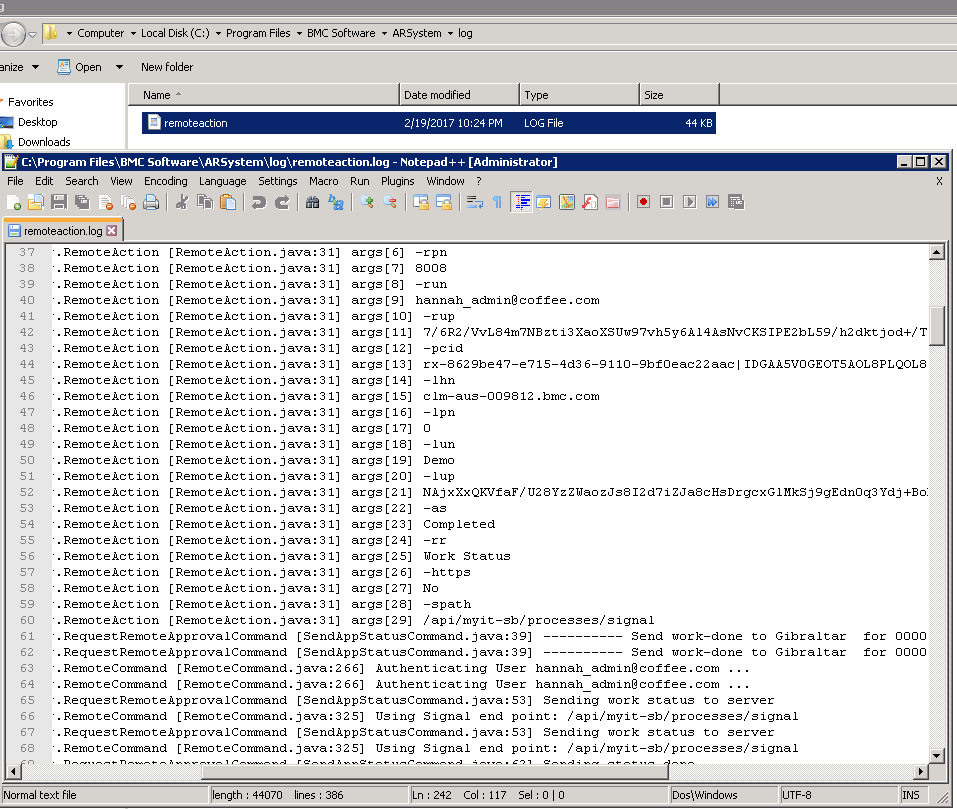Image resolution: width=957 pixels, height=809 pixels.
Task: Click New folder in Explorer toolbar
Action: coord(167,67)
